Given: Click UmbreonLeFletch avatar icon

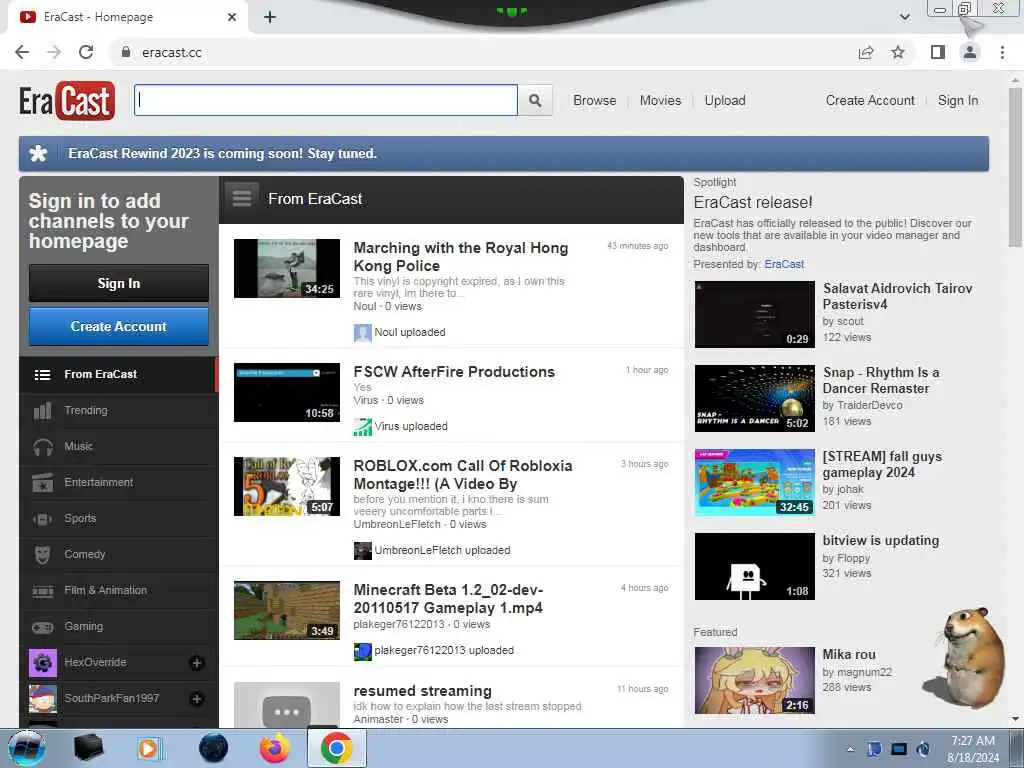Looking at the screenshot, I should coord(362,551).
